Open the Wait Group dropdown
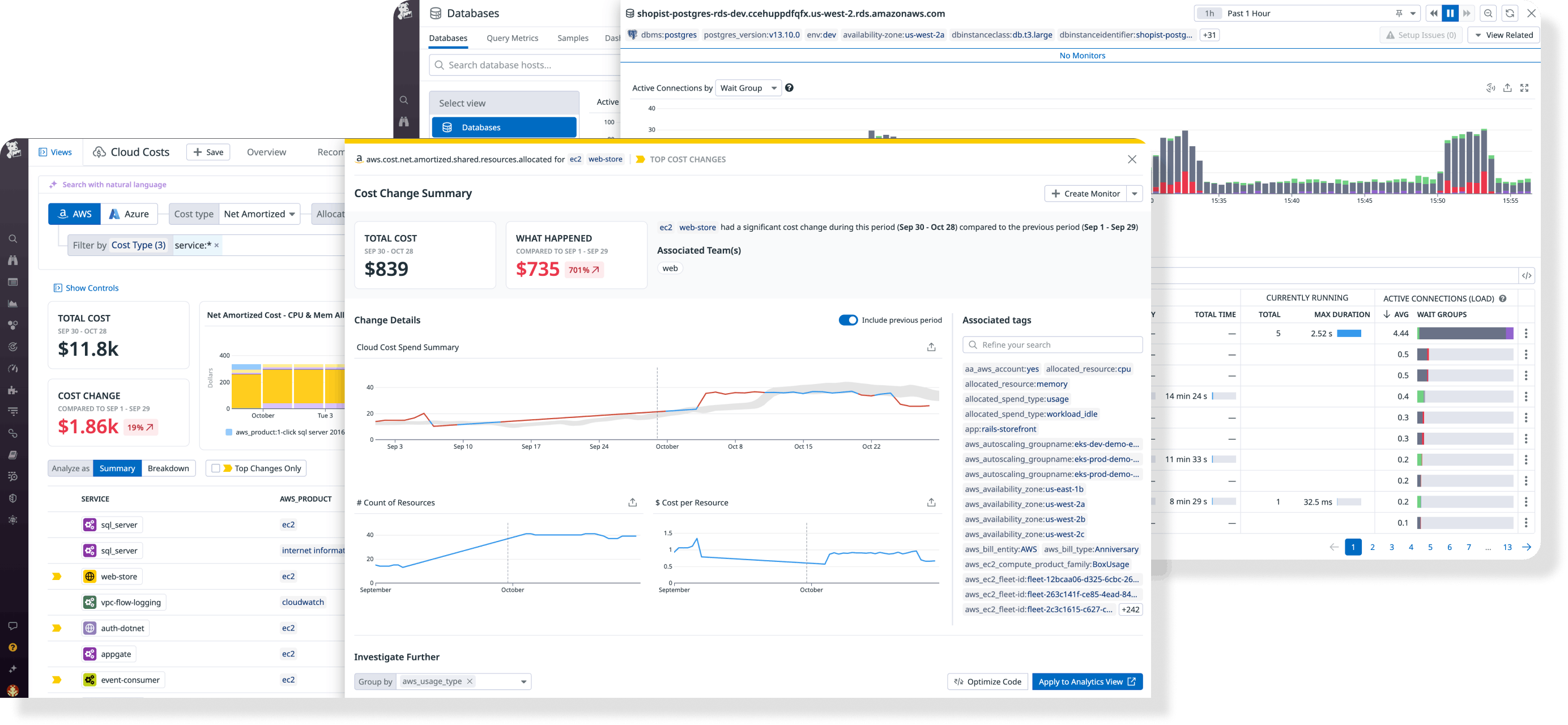The height and width of the screenshot is (725, 1568). pos(748,88)
